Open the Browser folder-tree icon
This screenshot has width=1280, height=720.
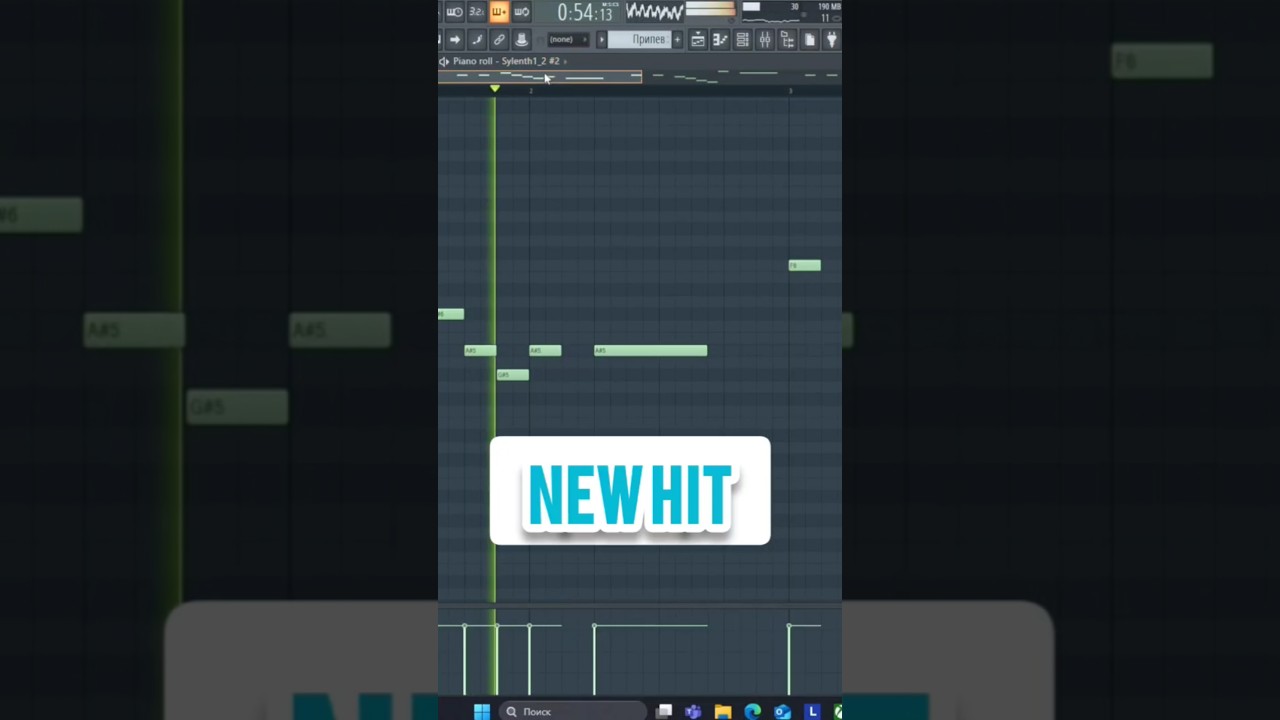(x=787, y=40)
